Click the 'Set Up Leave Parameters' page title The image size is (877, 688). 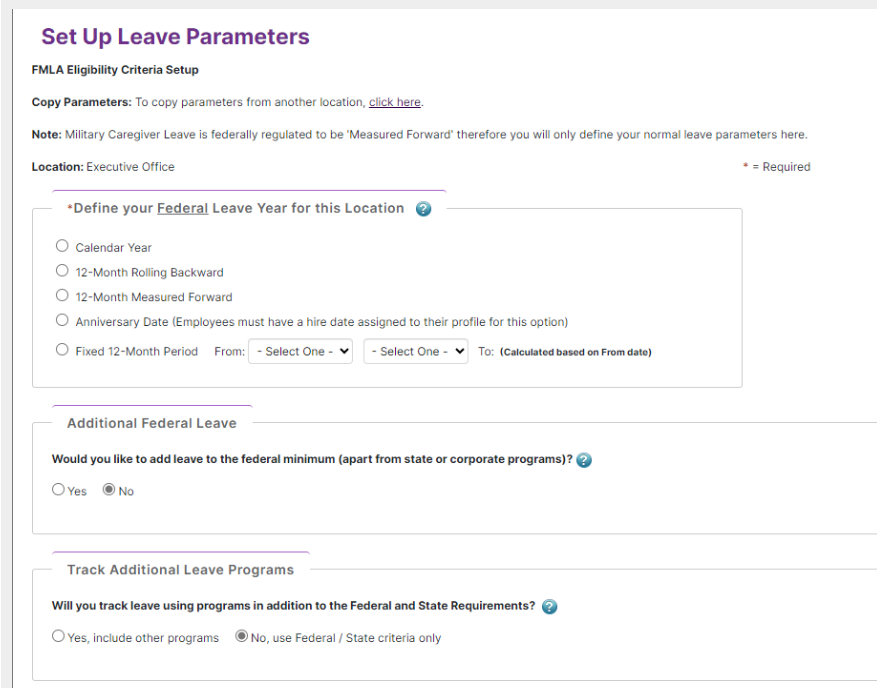coord(175,36)
